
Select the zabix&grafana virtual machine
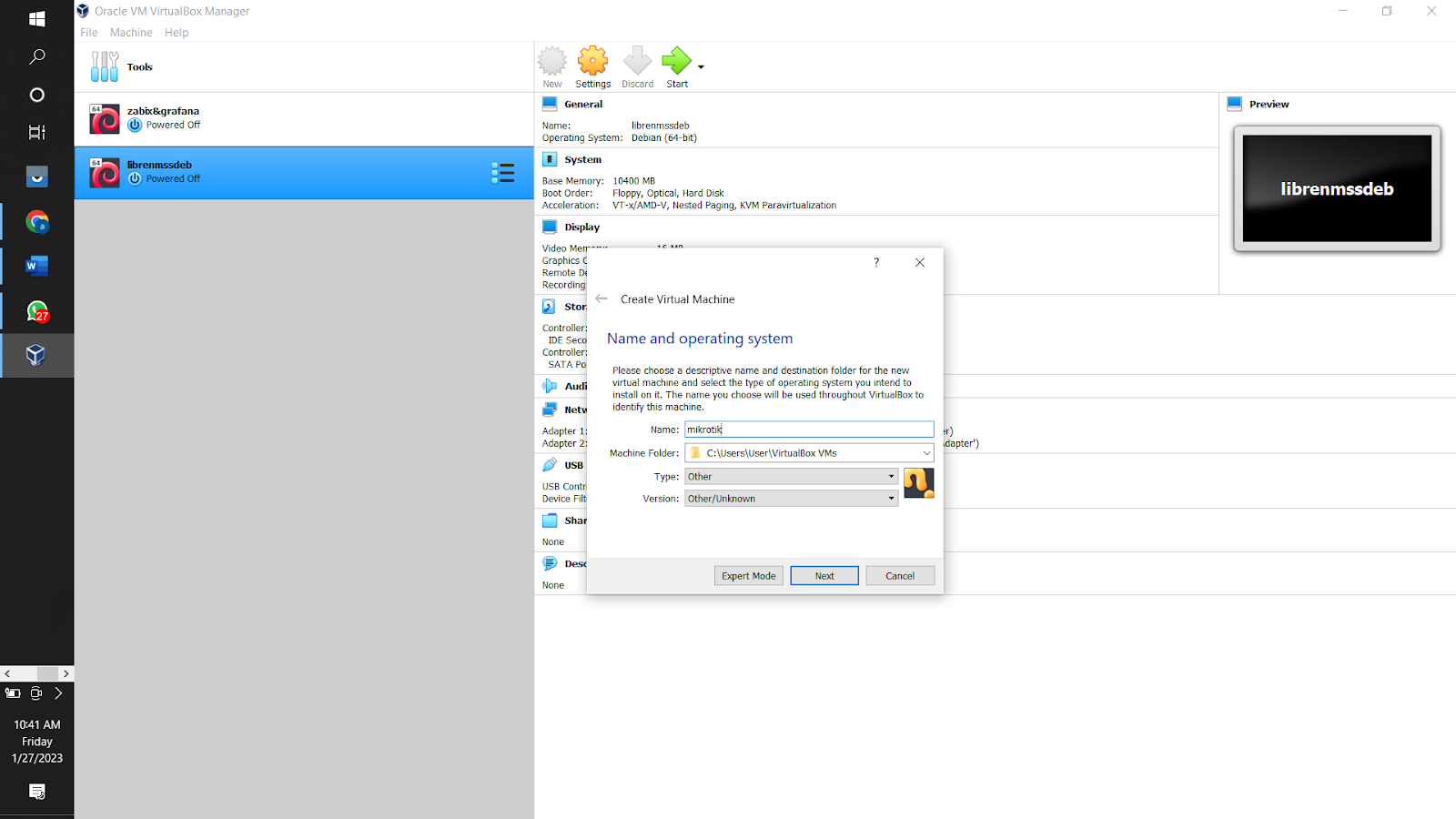[304, 119]
